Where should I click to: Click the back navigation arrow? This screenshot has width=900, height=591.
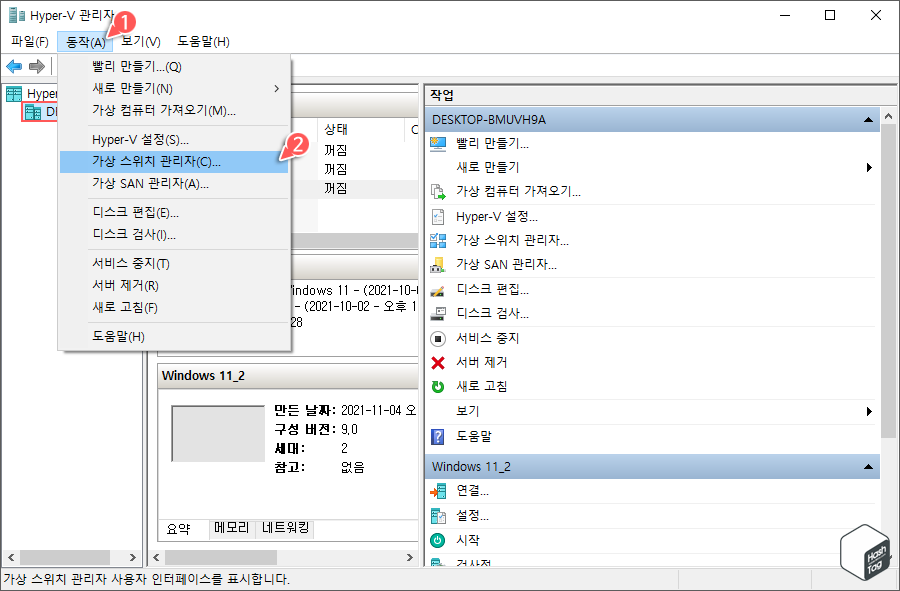click(13, 67)
